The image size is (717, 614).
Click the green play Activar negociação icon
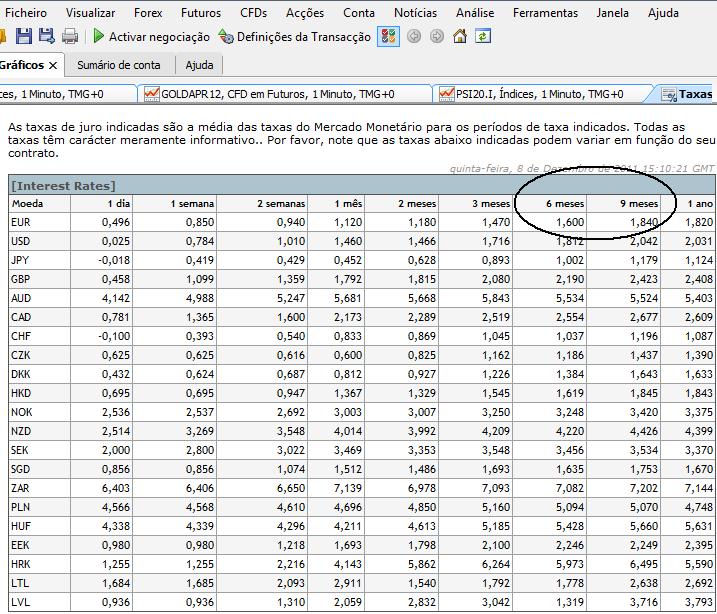[98, 36]
